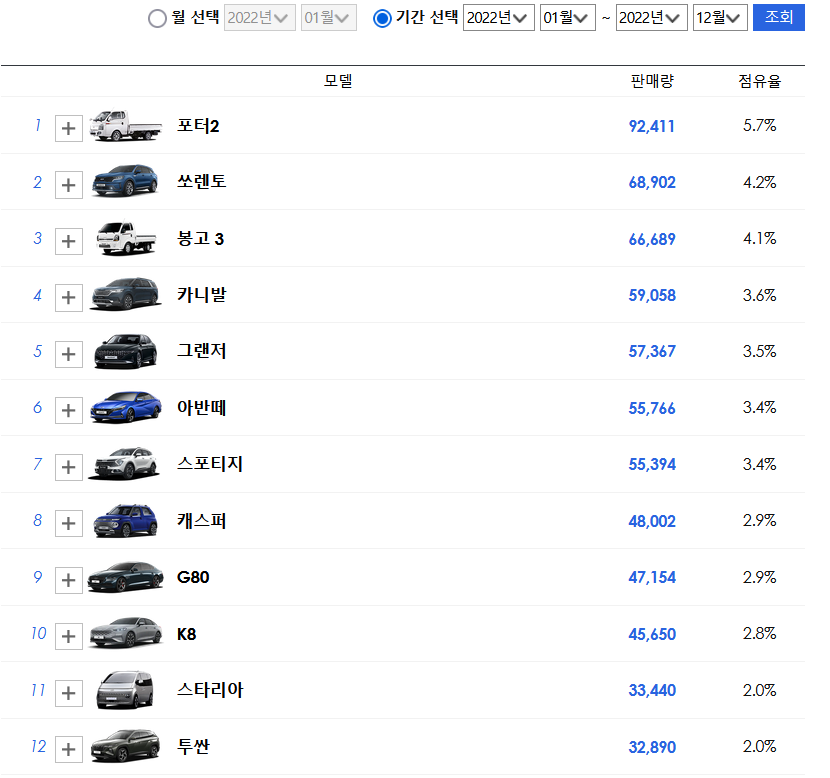
Task: Enable the disabled 월 선택 year selector
Action: pos(259,17)
